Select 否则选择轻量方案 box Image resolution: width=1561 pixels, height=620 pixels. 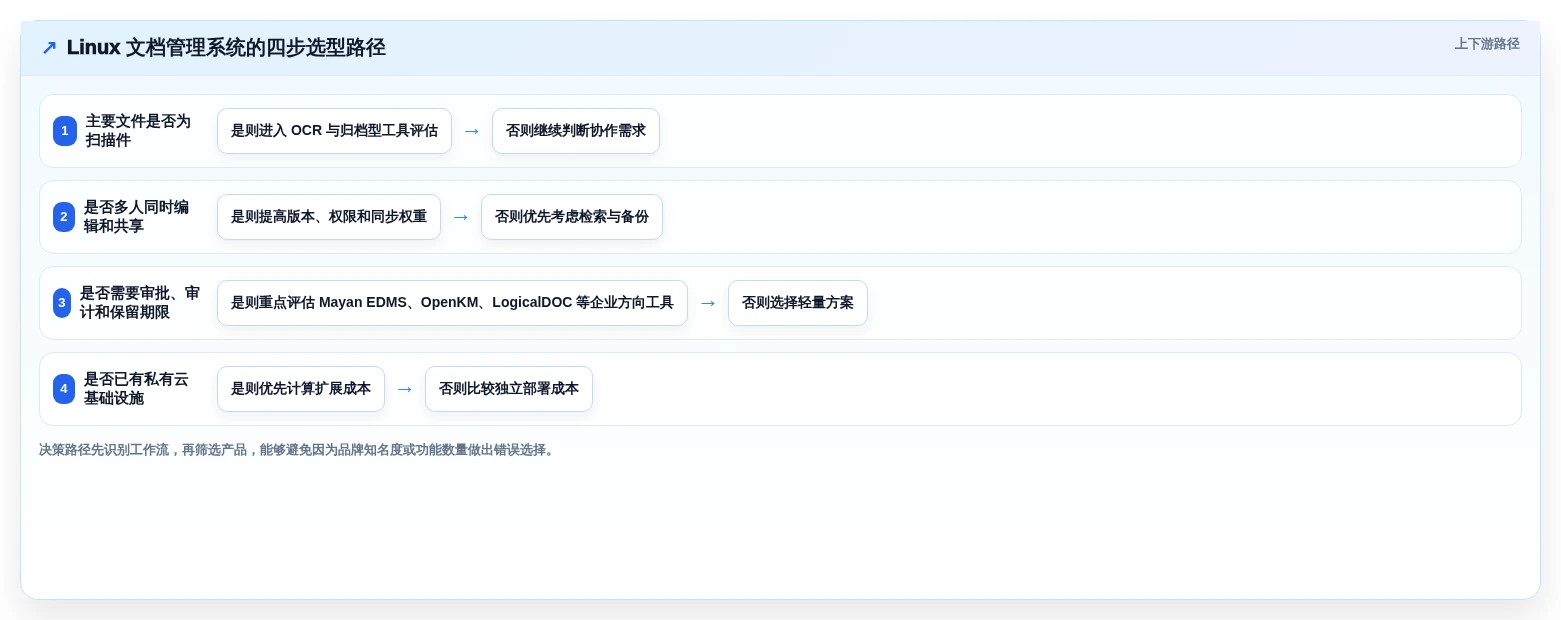point(798,303)
